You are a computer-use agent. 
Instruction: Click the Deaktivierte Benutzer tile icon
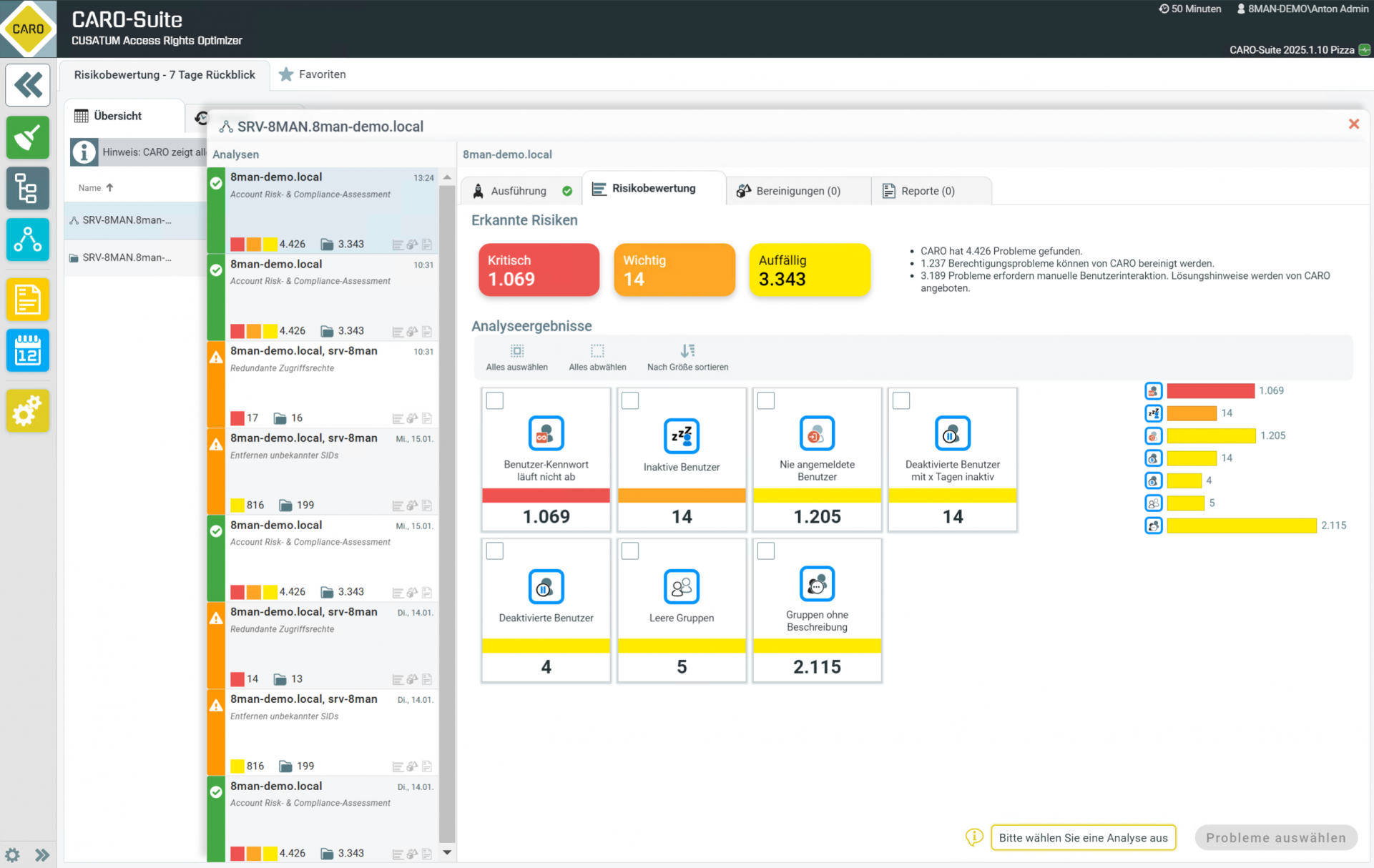tap(546, 587)
